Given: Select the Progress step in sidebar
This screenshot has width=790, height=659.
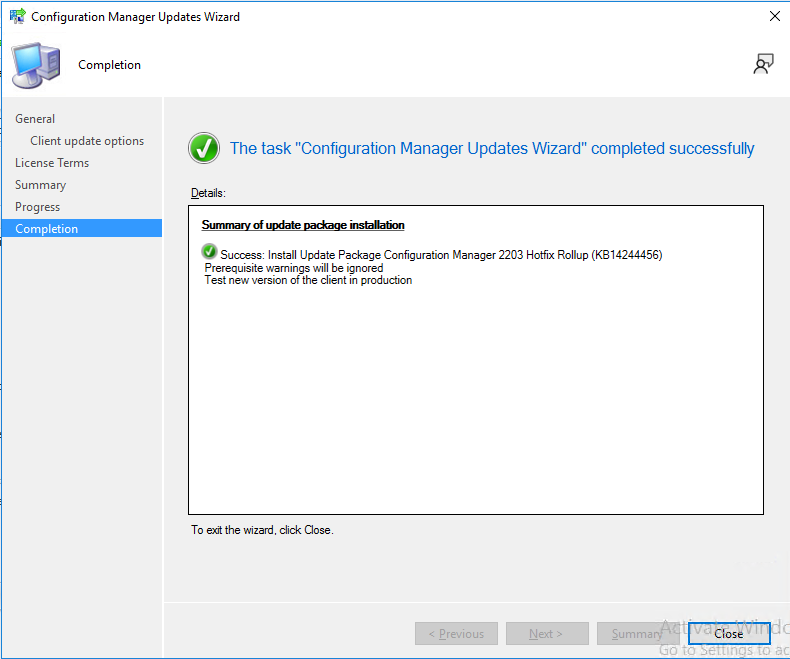Looking at the screenshot, I should pos(37,207).
